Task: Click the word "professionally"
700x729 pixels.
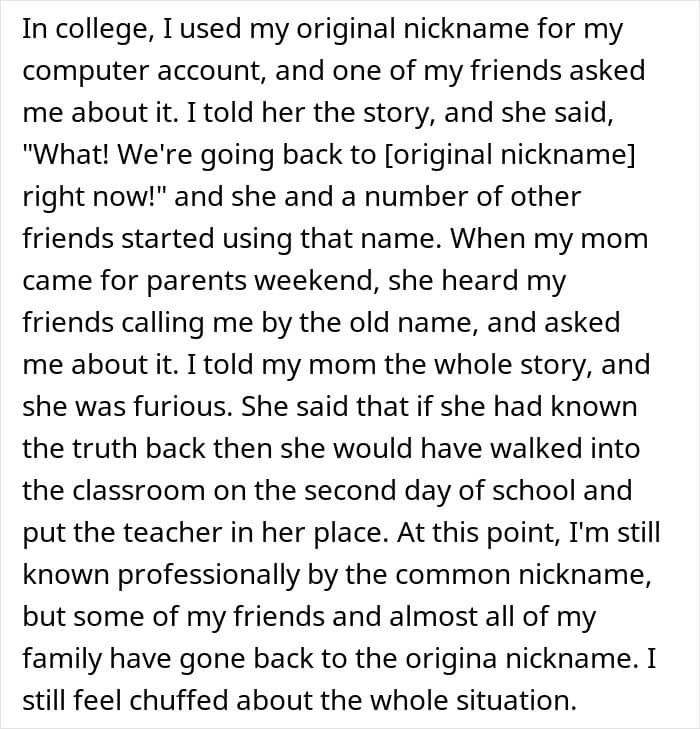Action: point(208,575)
